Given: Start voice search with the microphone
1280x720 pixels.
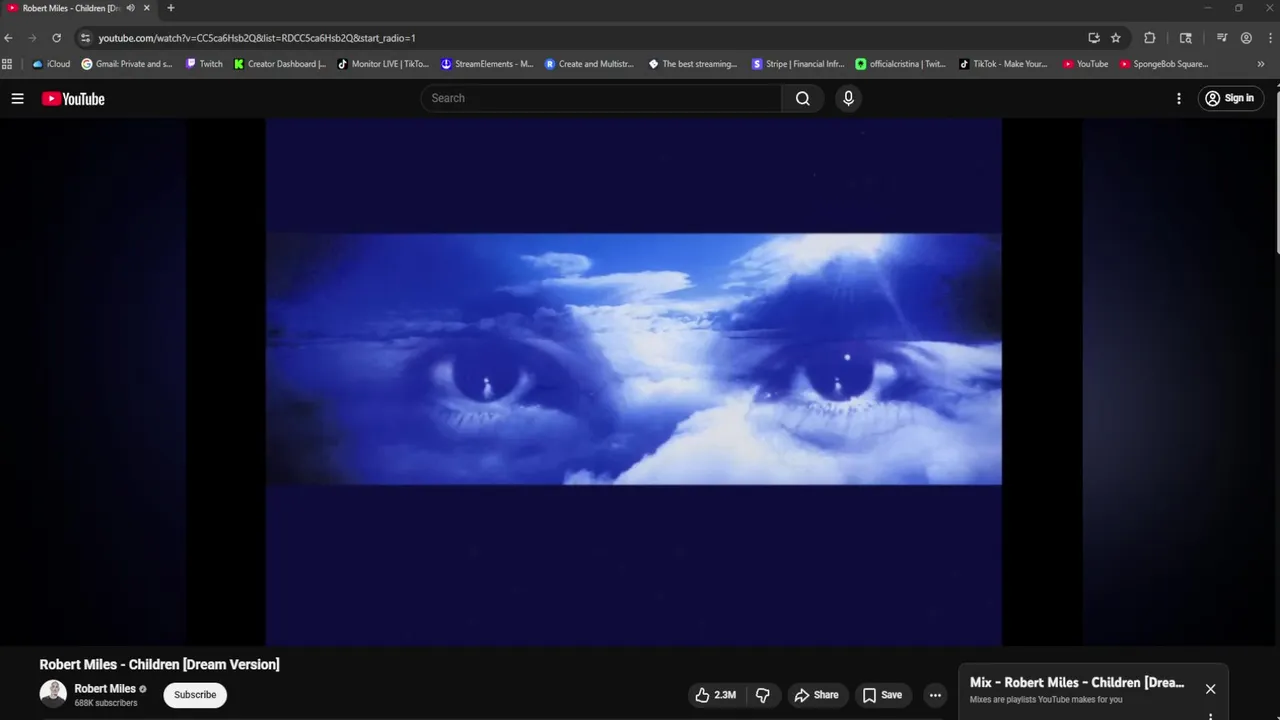Looking at the screenshot, I should pyautogui.click(x=848, y=98).
